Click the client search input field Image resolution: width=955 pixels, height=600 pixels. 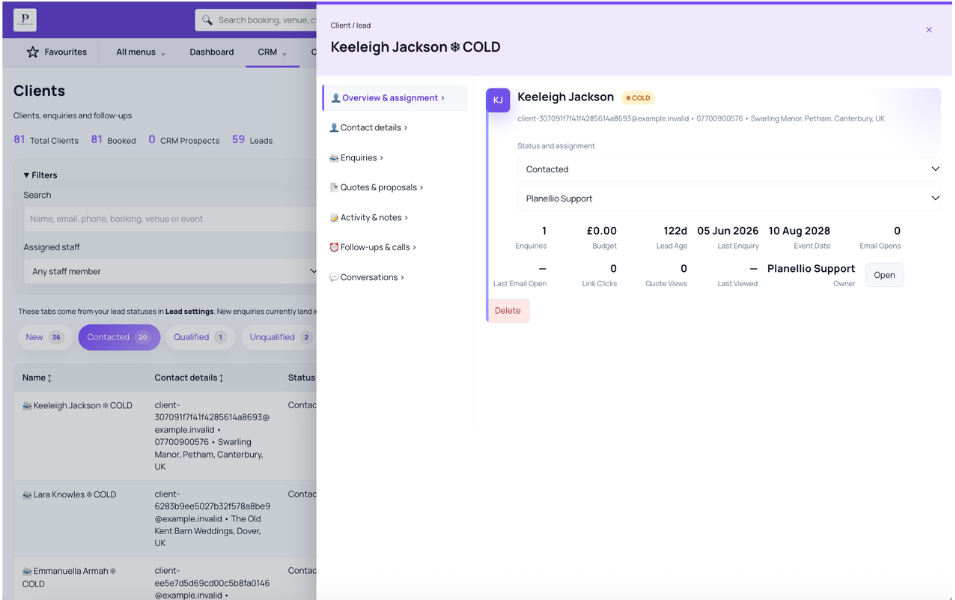tap(171, 219)
